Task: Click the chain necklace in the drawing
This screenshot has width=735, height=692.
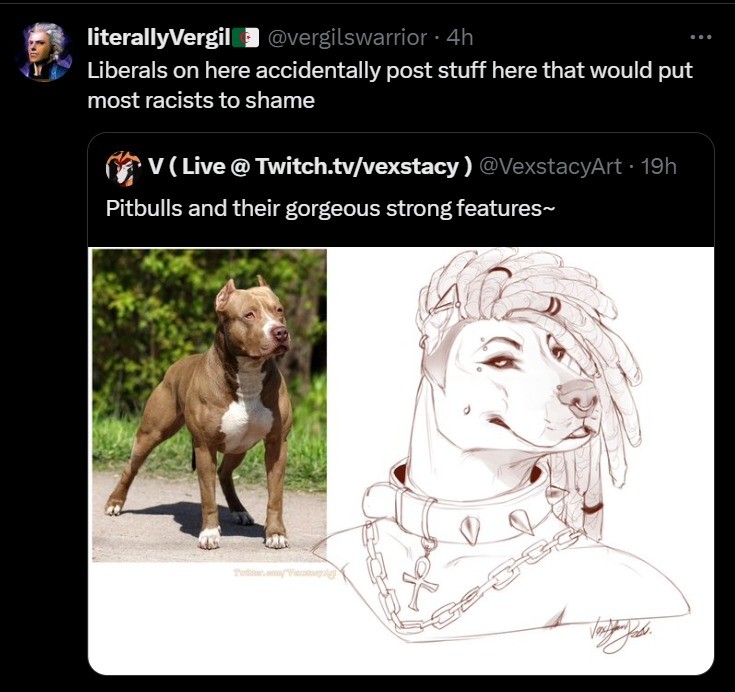Action: [x=480, y=578]
